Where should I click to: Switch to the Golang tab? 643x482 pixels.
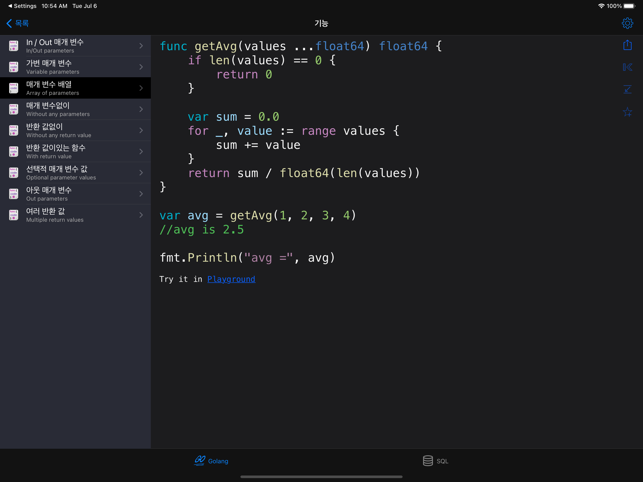tap(212, 461)
